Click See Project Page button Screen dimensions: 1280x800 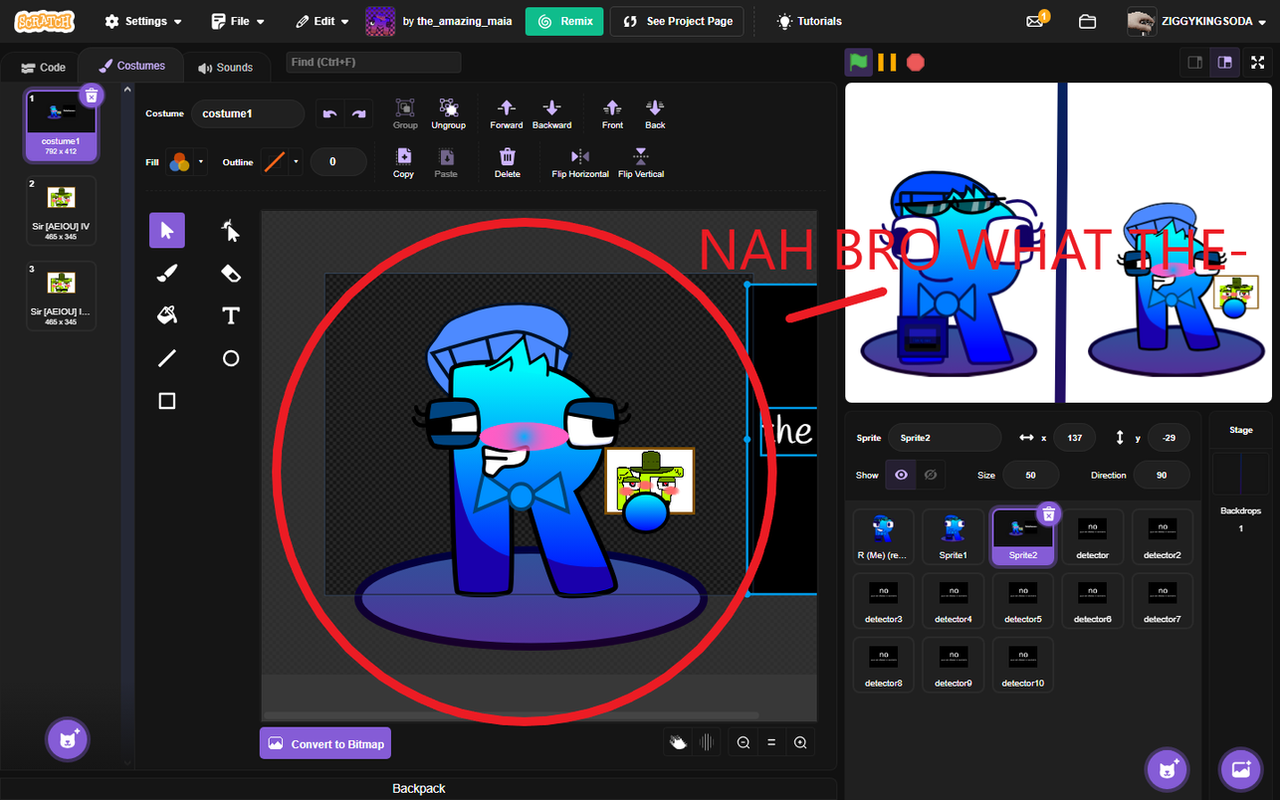(x=677, y=21)
